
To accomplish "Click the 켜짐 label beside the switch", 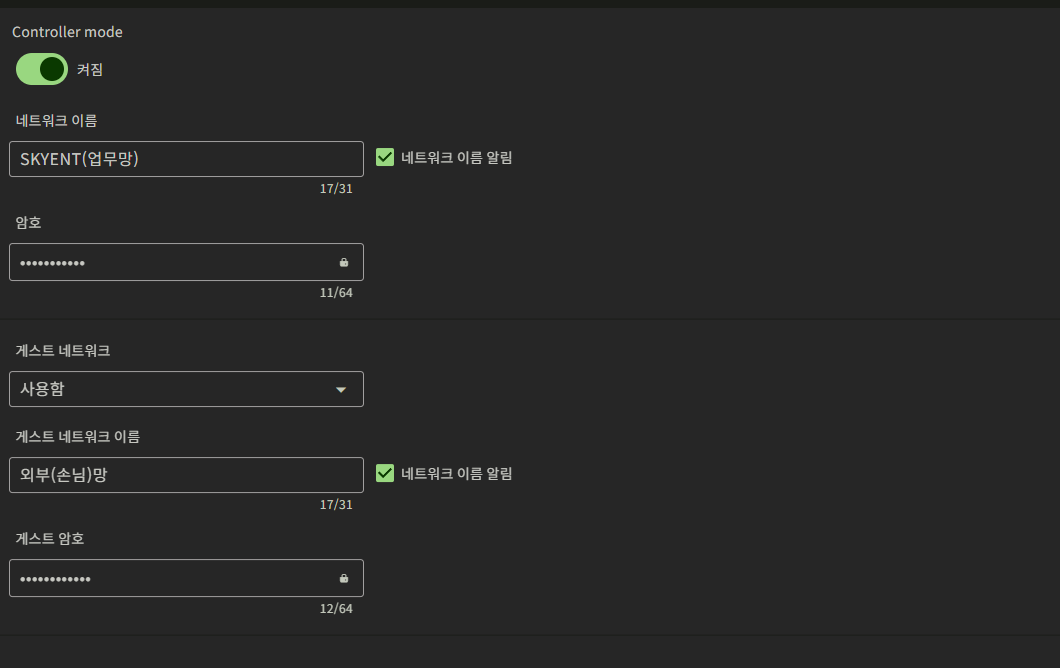I will click(x=90, y=70).
